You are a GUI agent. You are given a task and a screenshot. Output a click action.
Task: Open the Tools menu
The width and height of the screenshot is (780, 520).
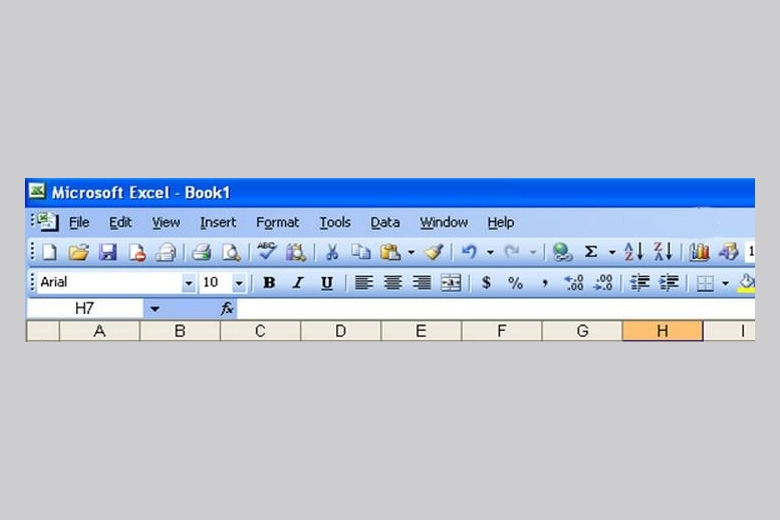point(335,222)
